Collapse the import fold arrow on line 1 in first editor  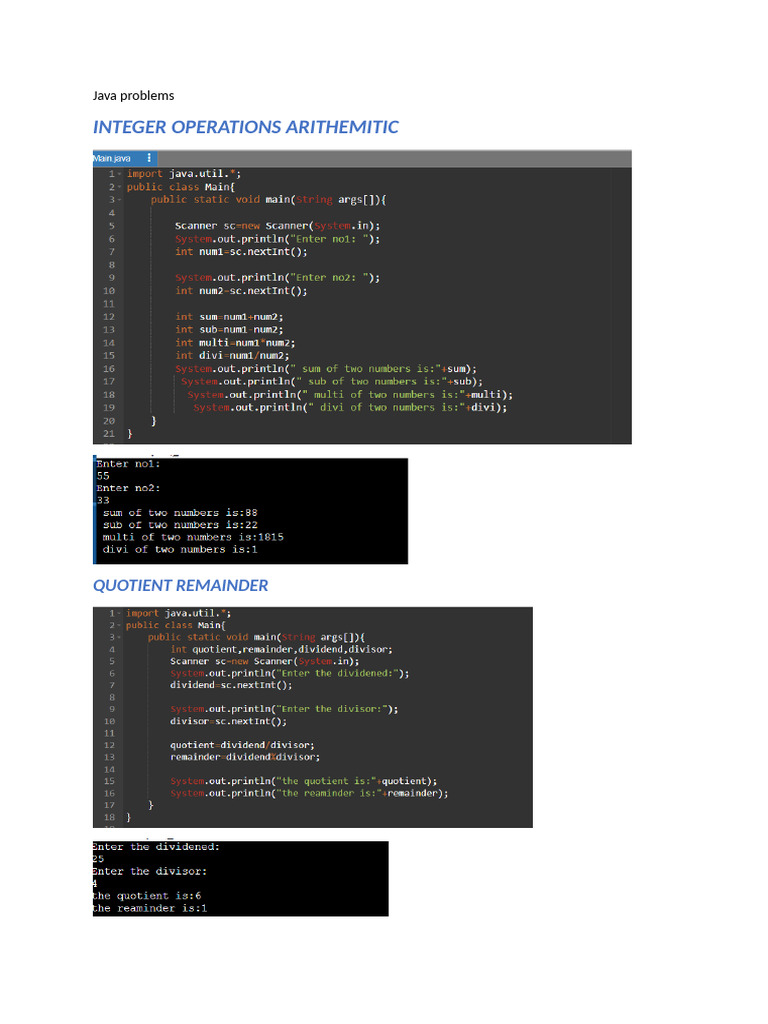[119, 174]
